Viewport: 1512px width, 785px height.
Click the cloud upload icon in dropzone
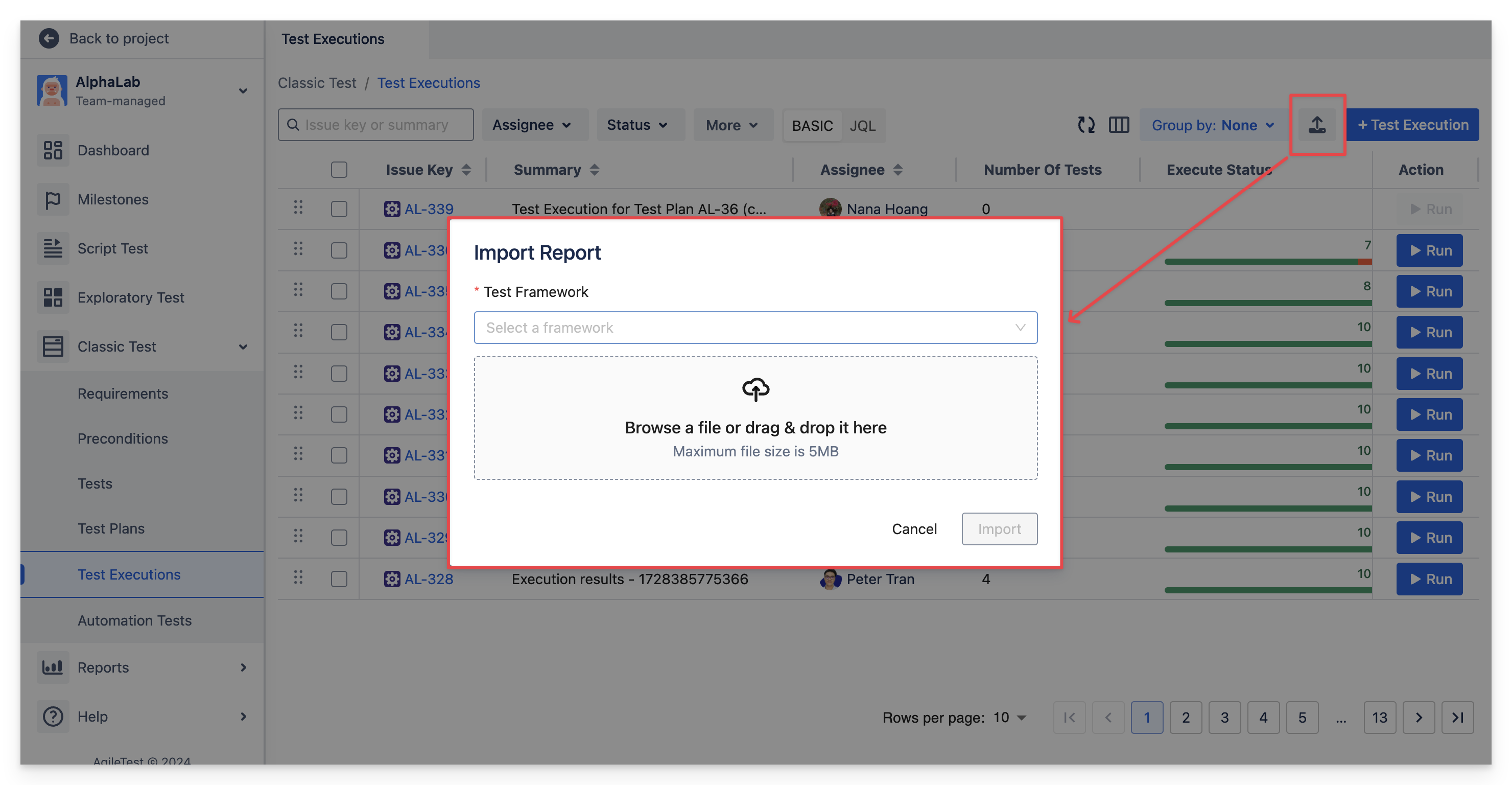(755, 389)
